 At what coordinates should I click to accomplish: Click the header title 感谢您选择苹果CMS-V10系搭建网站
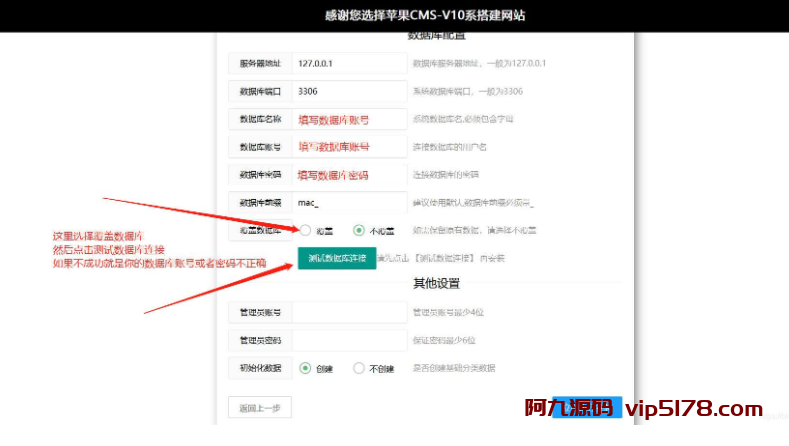425,16
